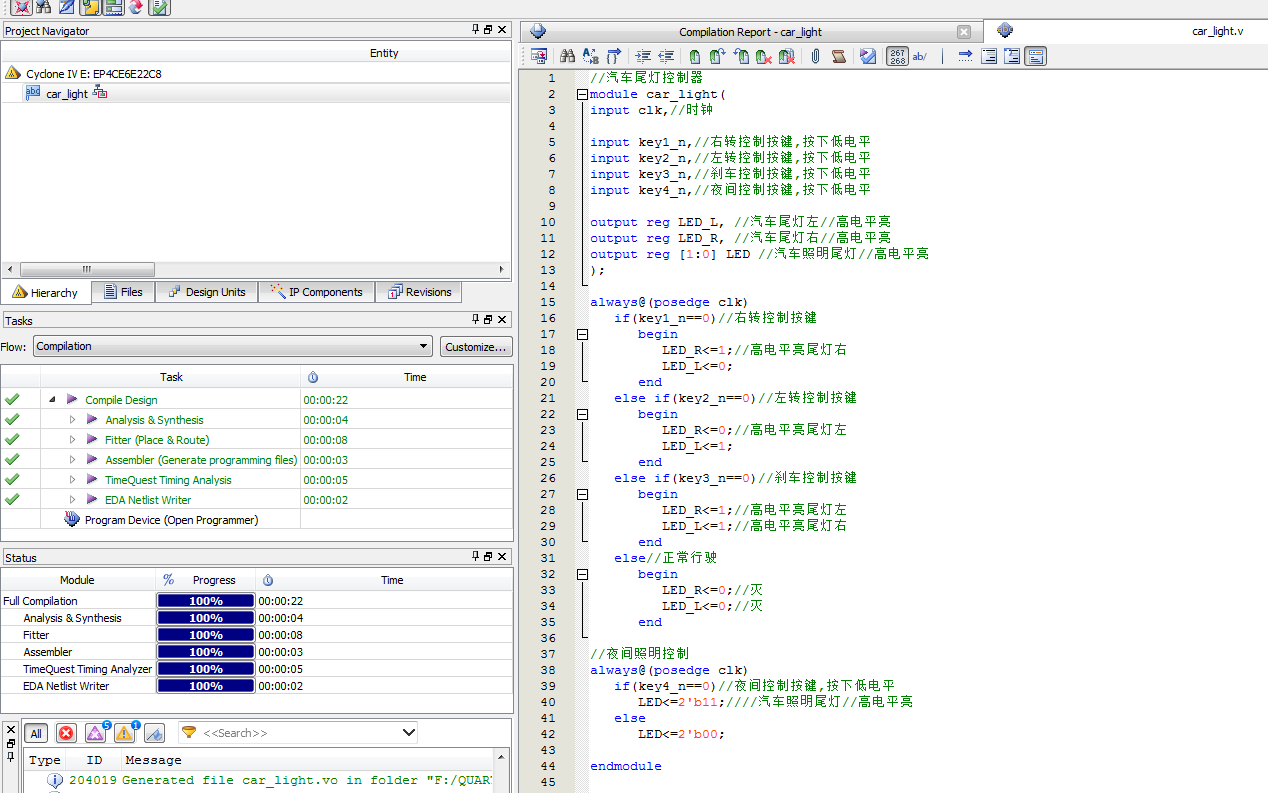Show critical warning messages filter
The image size is (1268, 793).
point(96,733)
